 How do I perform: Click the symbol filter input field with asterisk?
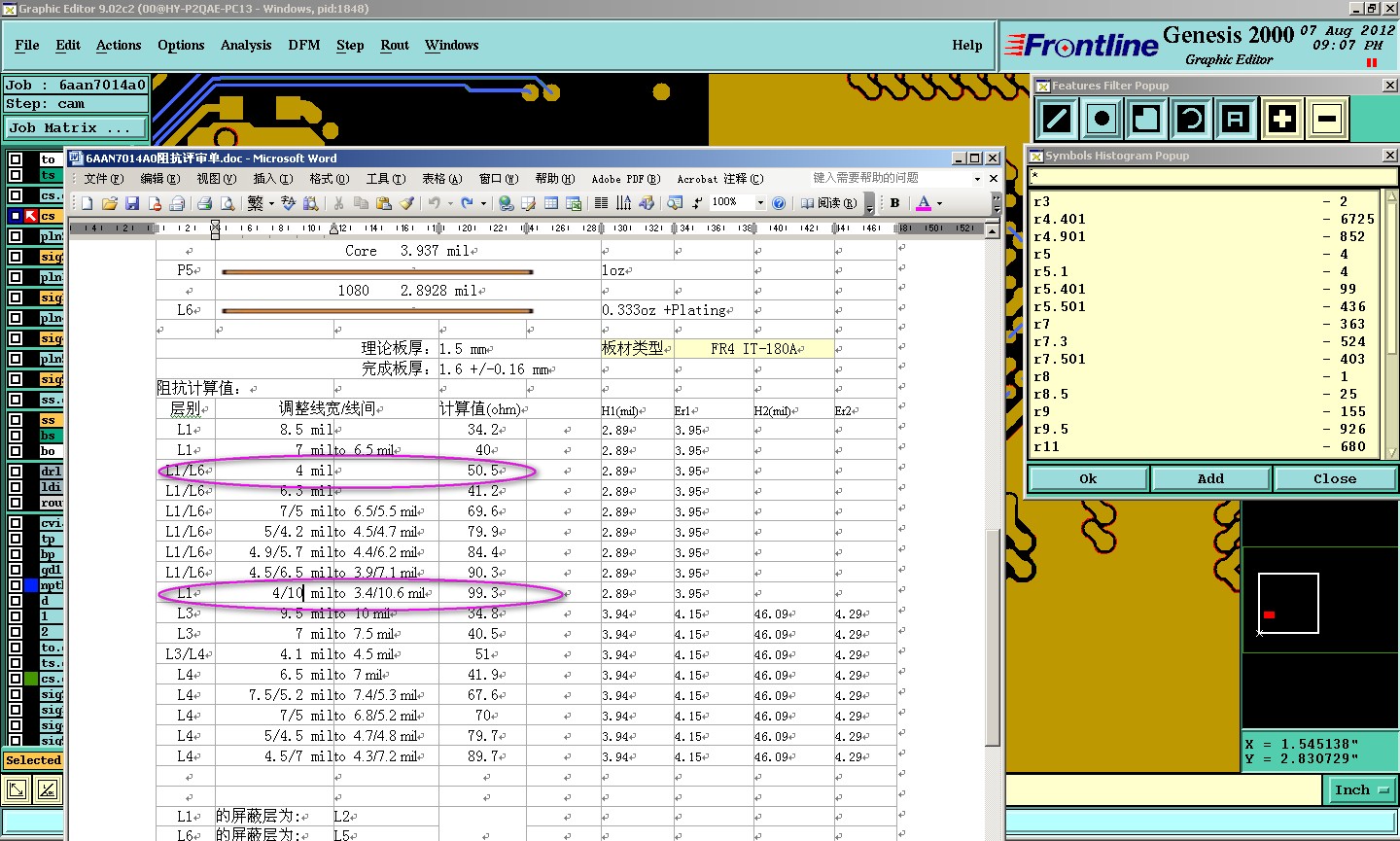point(1212,176)
